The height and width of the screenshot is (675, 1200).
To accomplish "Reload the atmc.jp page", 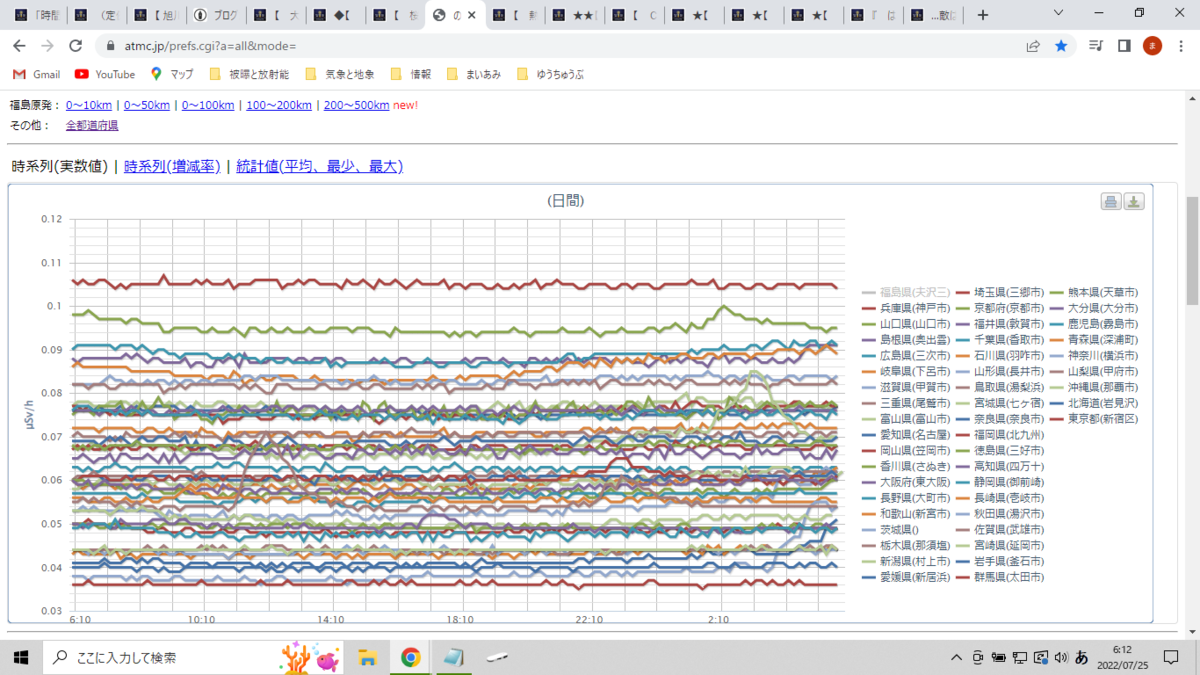I will [x=75, y=46].
